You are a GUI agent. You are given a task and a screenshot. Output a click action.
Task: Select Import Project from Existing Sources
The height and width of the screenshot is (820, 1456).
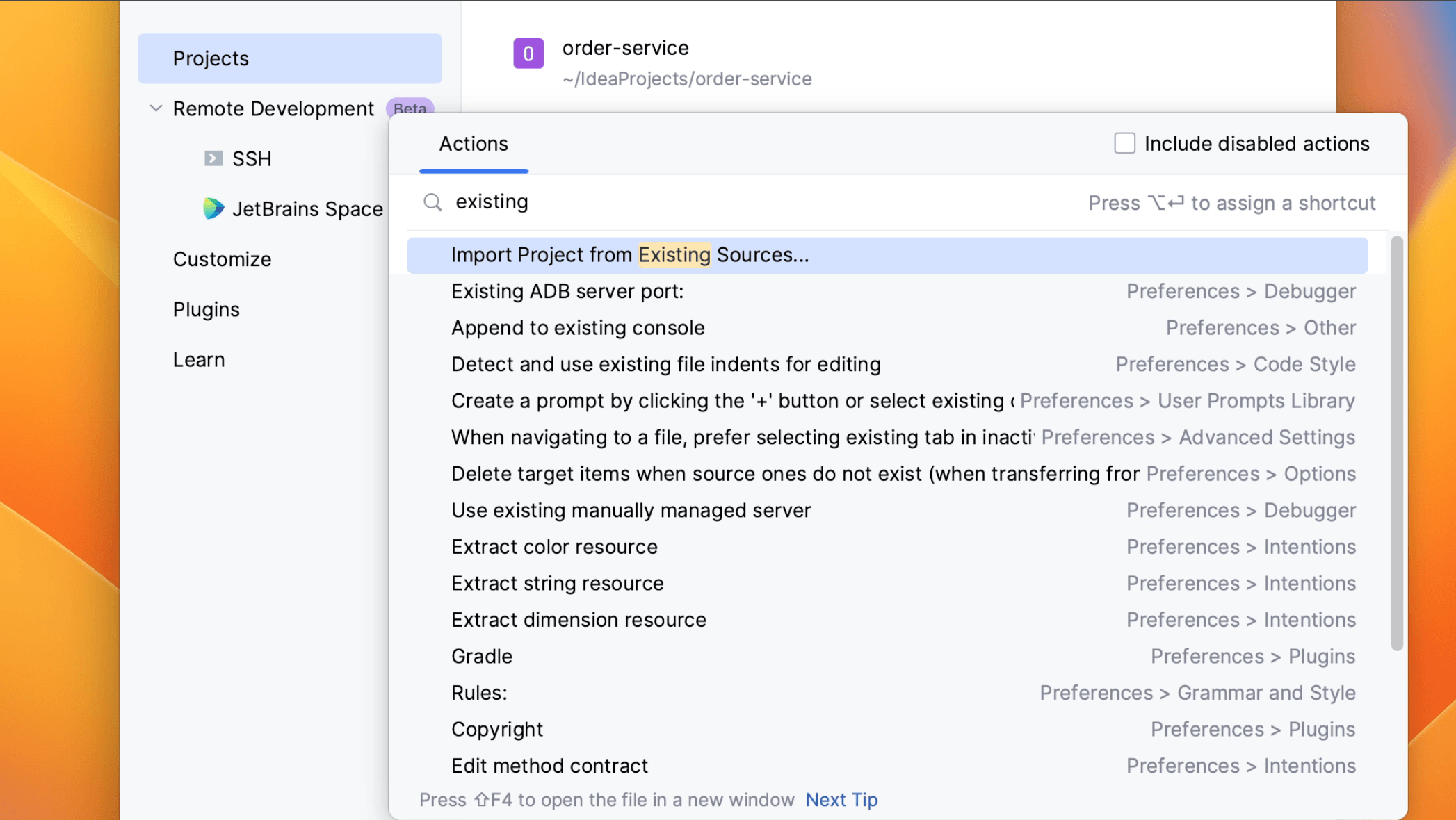click(x=629, y=254)
